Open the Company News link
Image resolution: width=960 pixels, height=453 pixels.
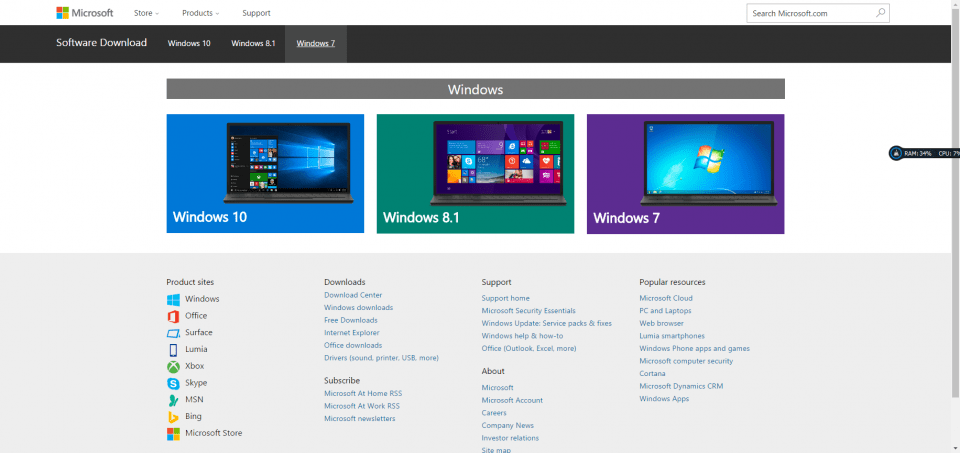point(507,425)
